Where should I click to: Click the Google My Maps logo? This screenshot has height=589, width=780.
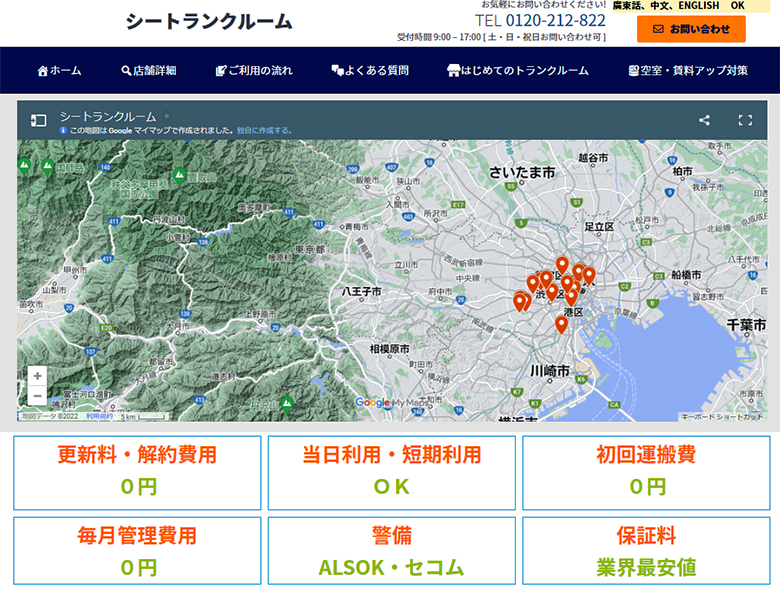pos(390,402)
